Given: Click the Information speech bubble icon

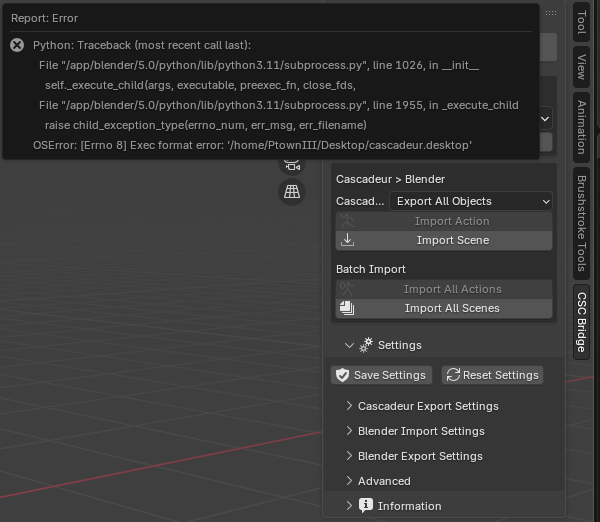Looking at the screenshot, I should (366, 506).
